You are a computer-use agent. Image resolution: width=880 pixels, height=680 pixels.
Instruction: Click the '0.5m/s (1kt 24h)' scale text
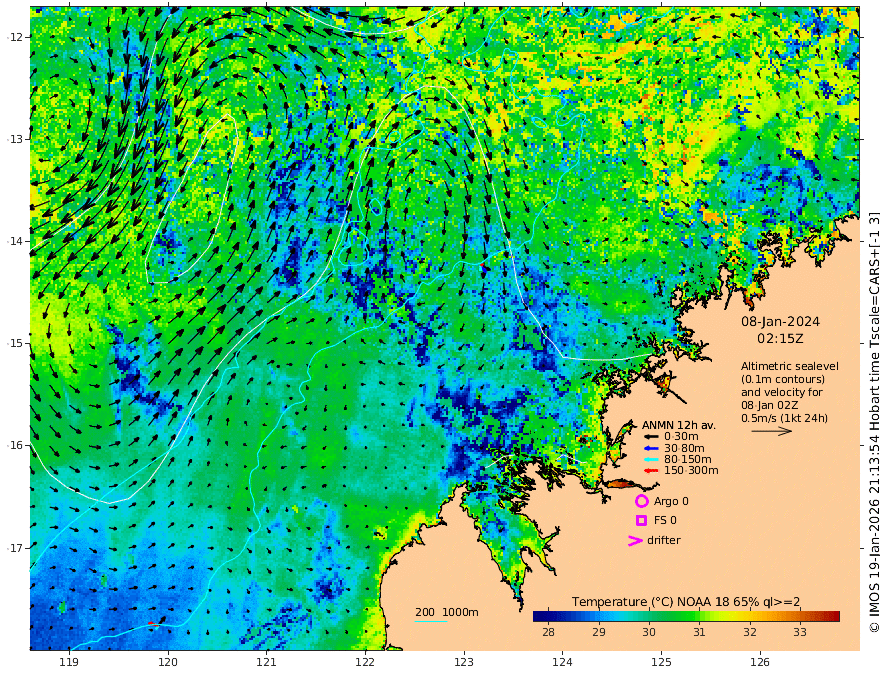point(784,418)
